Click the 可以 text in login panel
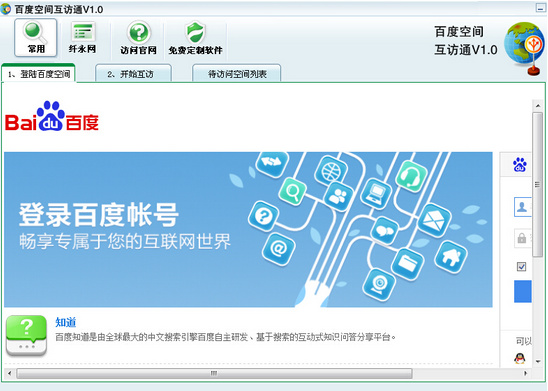The image size is (548, 391). point(524,341)
